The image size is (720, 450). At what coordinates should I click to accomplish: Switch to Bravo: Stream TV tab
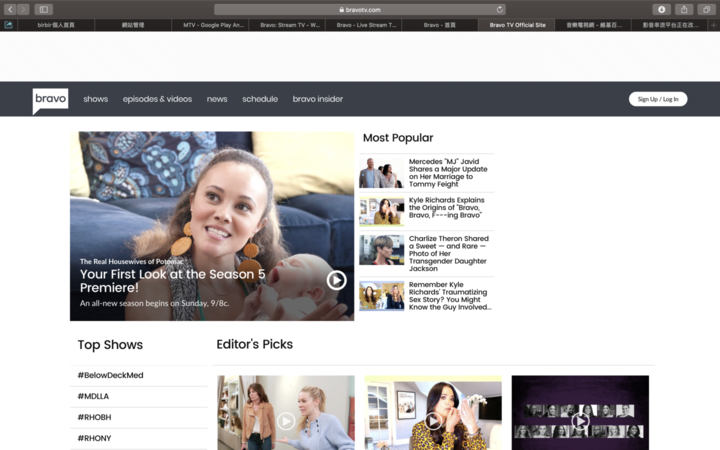pos(287,25)
